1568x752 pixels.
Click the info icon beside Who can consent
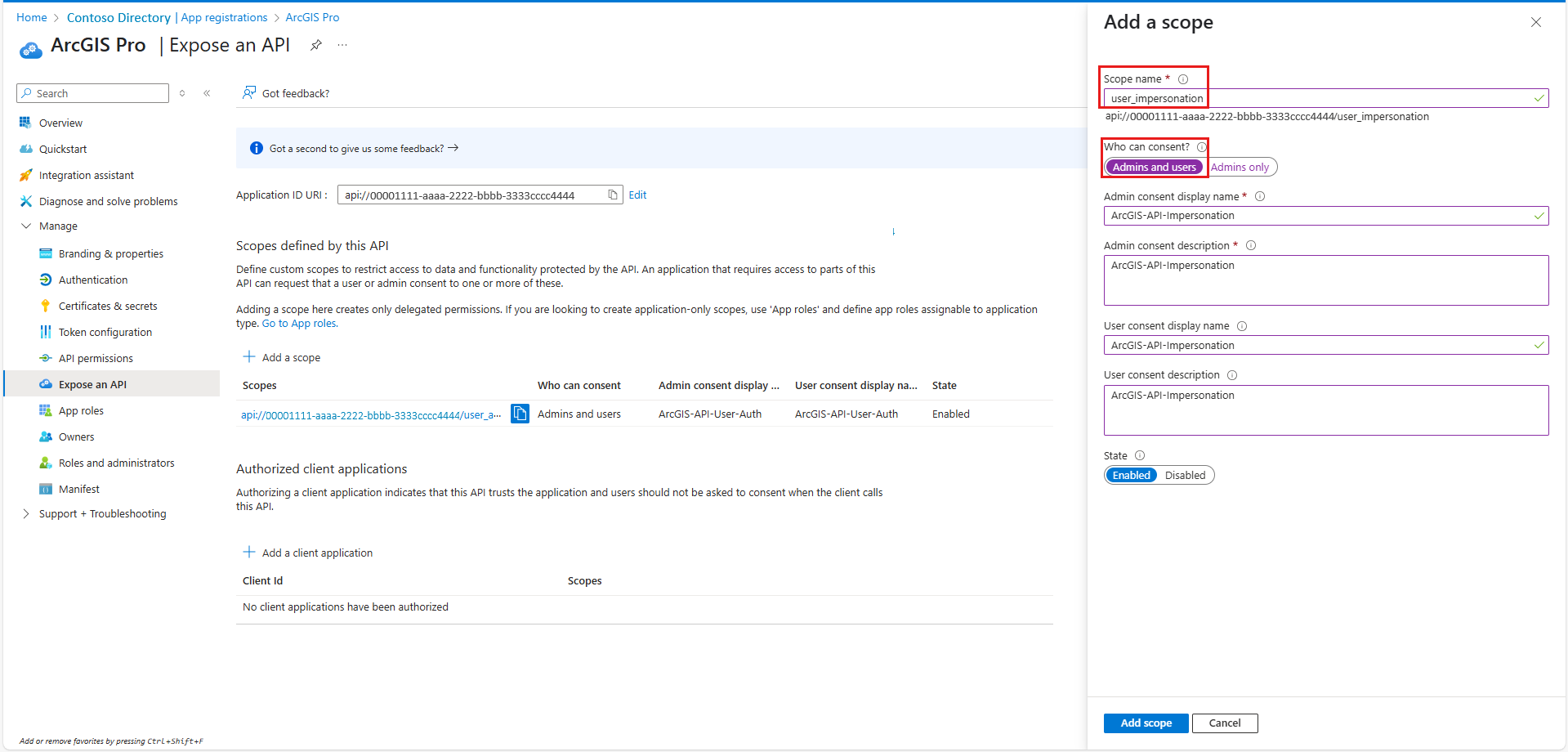(x=1201, y=147)
